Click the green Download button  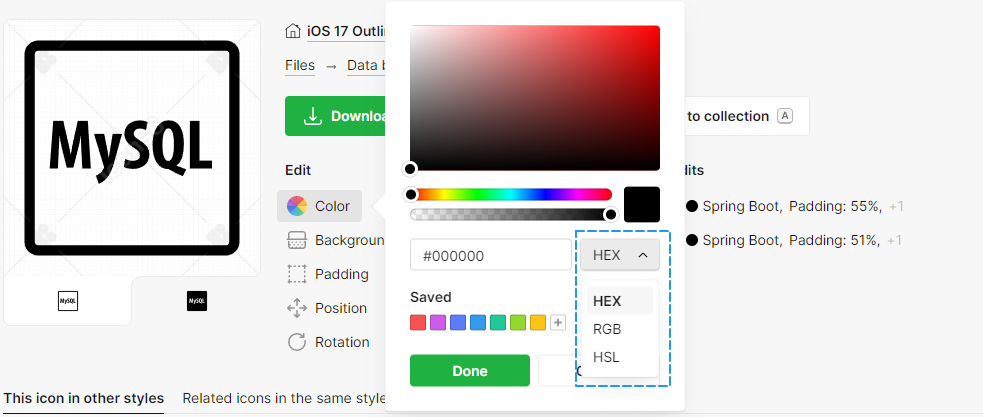tap(335, 116)
